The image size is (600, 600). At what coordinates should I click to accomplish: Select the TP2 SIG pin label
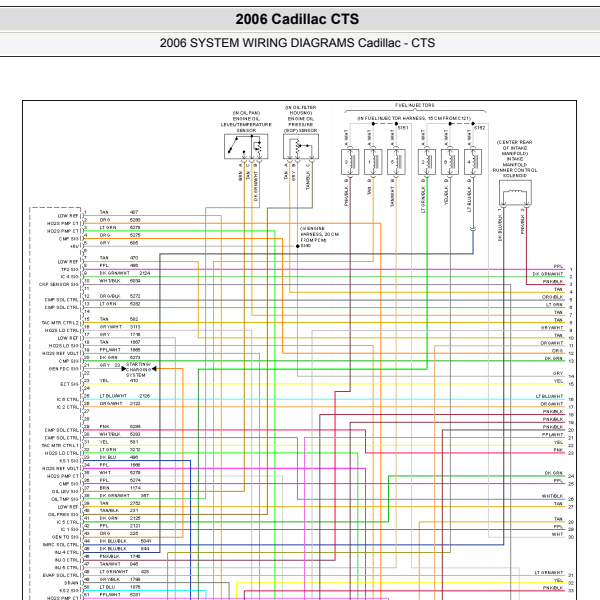70,269
